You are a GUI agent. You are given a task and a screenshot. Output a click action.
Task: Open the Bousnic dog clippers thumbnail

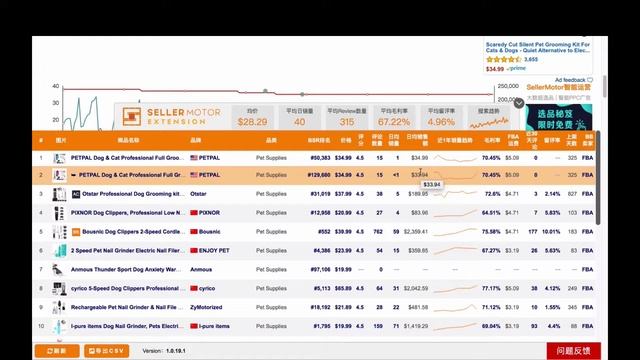(59, 232)
